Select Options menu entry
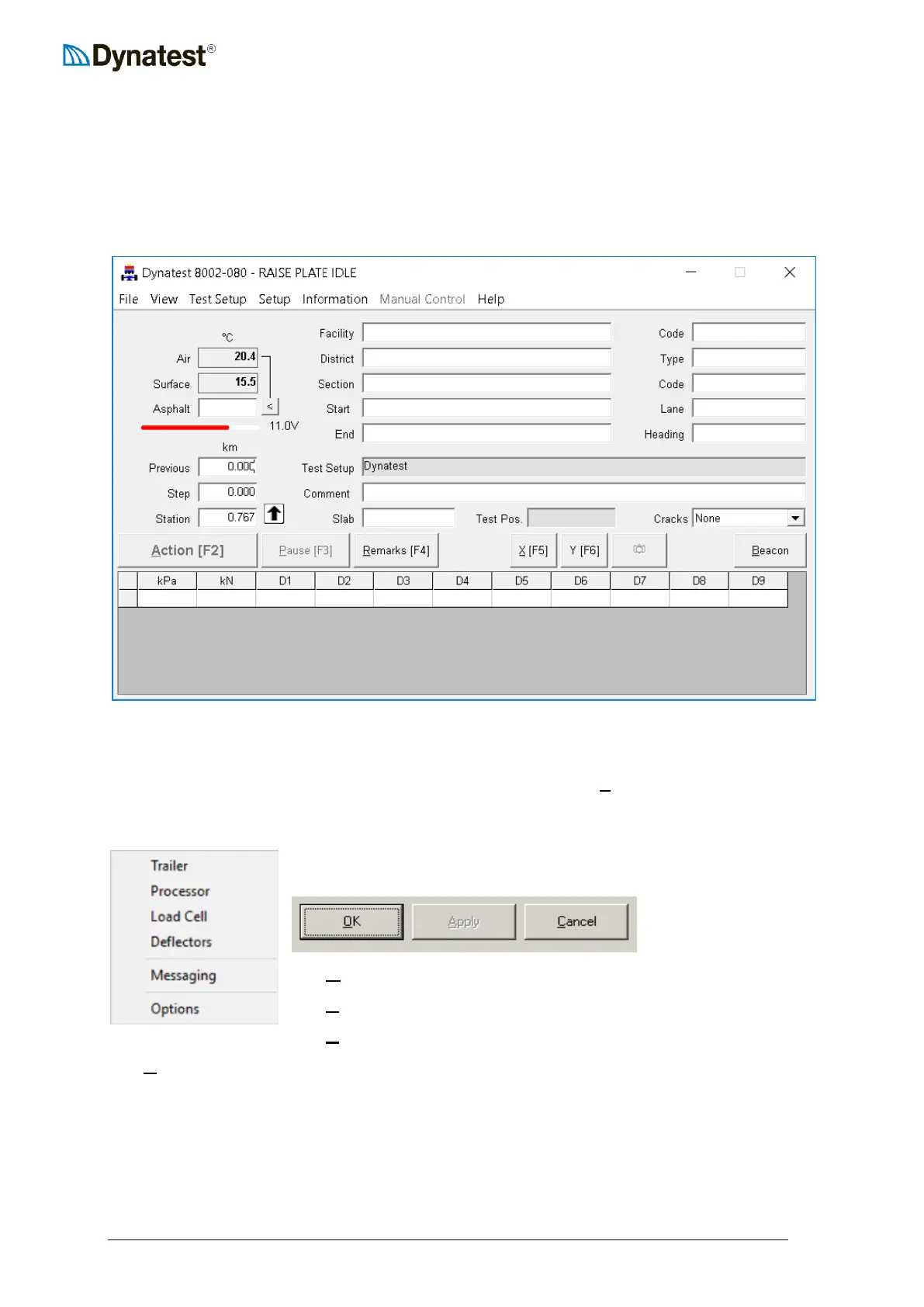 pos(175,1009)
